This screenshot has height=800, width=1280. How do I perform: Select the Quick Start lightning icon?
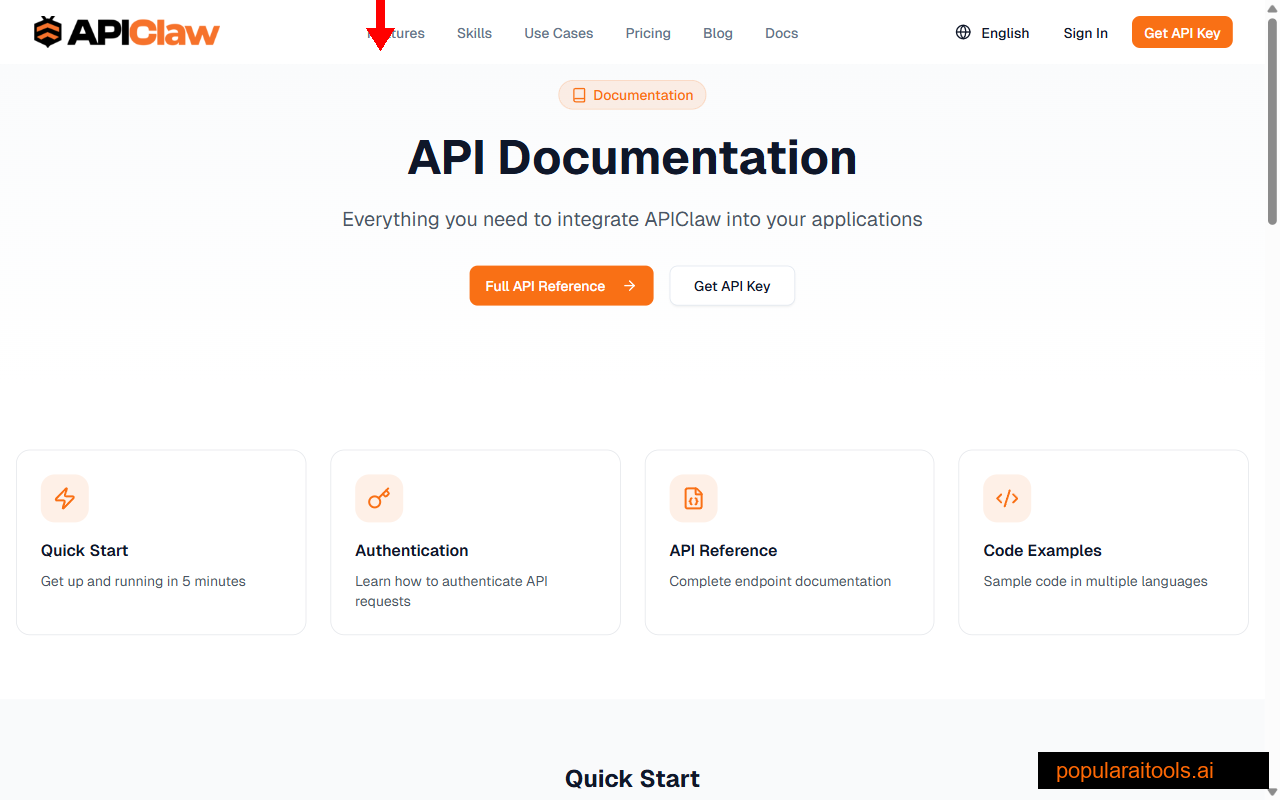click(65, 498)
